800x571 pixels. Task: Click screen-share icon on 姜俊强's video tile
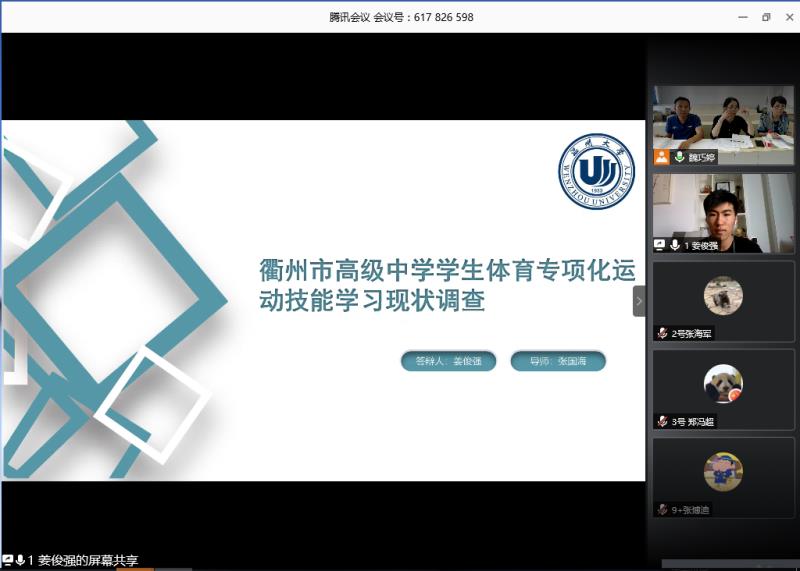click(x=660, y=245)
